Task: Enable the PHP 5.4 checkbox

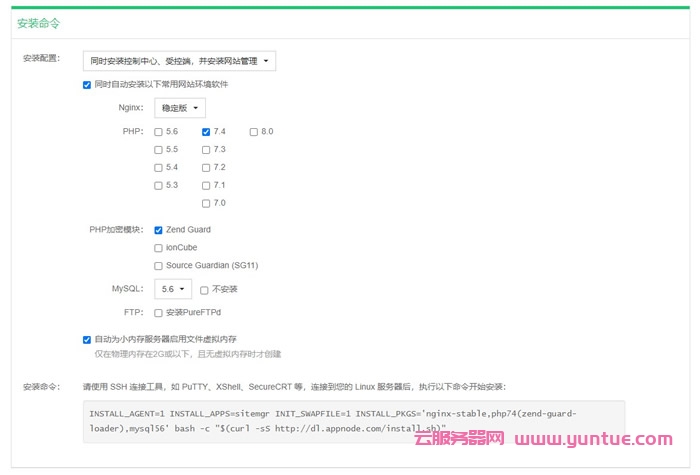Action: tap(158, 168)
